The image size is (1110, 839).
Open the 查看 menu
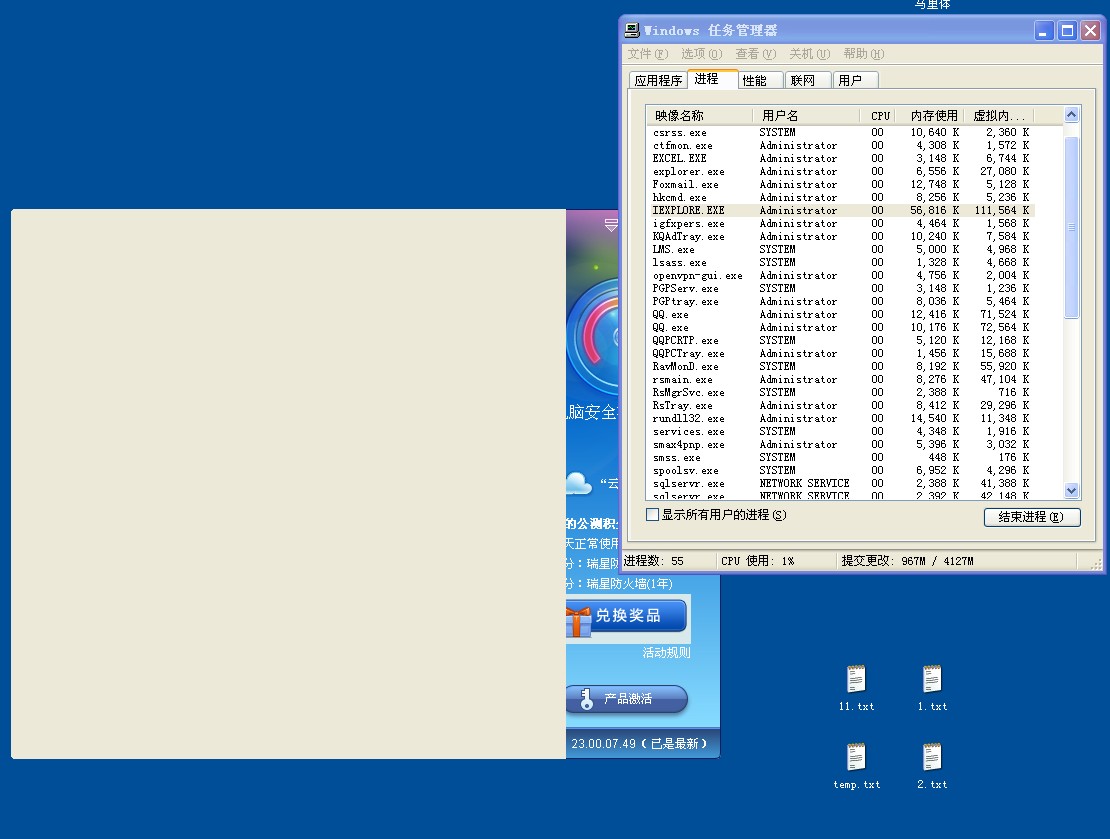(755, 54)
